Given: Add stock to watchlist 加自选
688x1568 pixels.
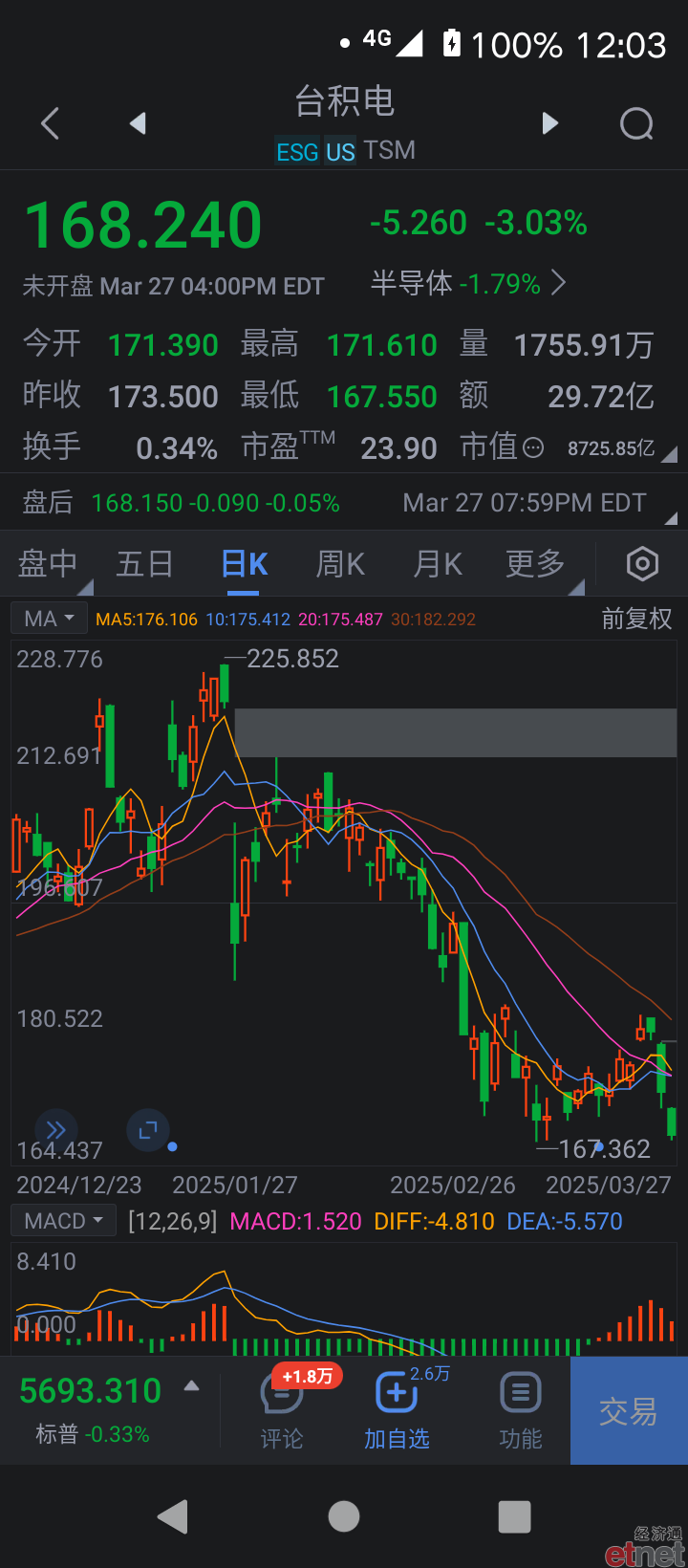Looking at the screenshot, I should (397, 1410).
